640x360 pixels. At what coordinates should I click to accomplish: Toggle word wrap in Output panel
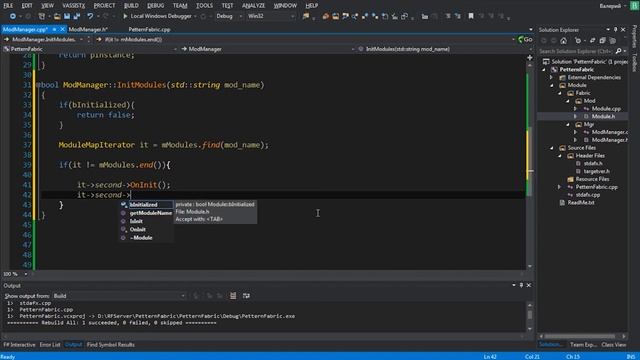(246, 296)
